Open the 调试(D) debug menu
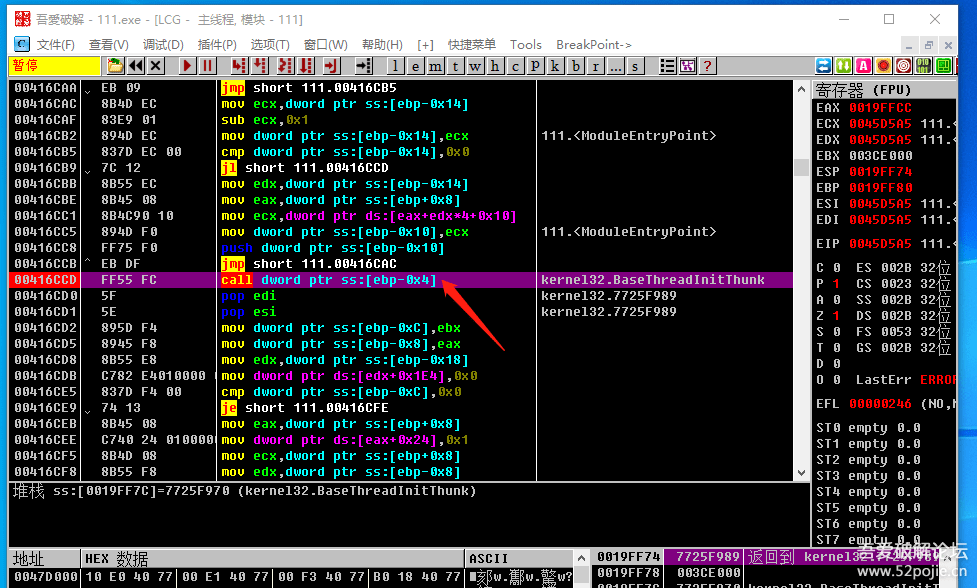The width and height of the screenshot is (977, 588). [163, 44]
